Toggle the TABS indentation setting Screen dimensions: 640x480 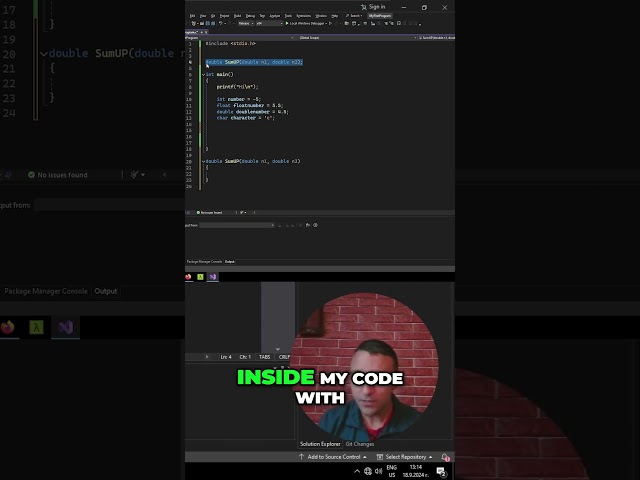coord(264,357)
